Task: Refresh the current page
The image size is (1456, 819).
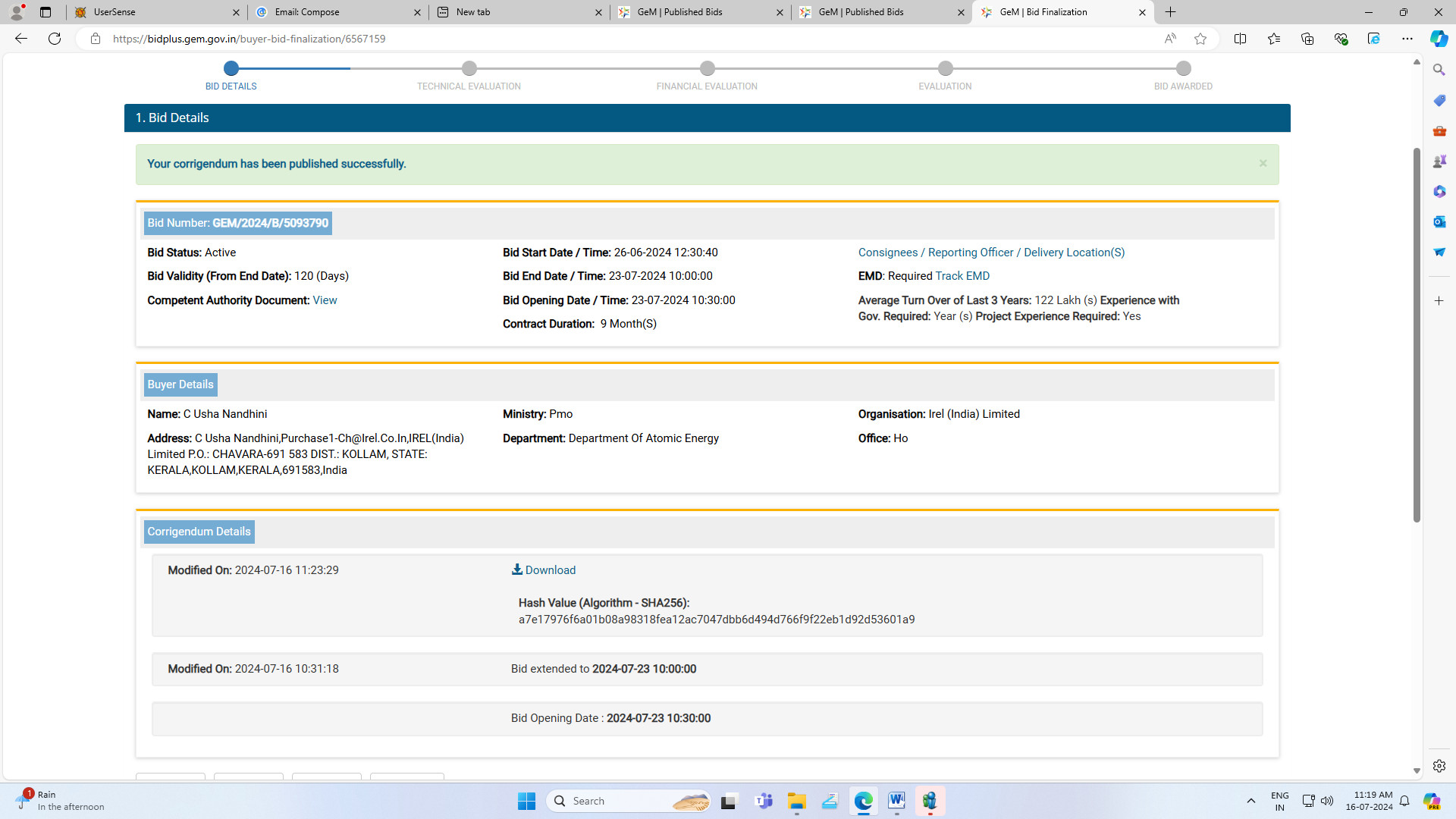Action: [x=55, y=39]
